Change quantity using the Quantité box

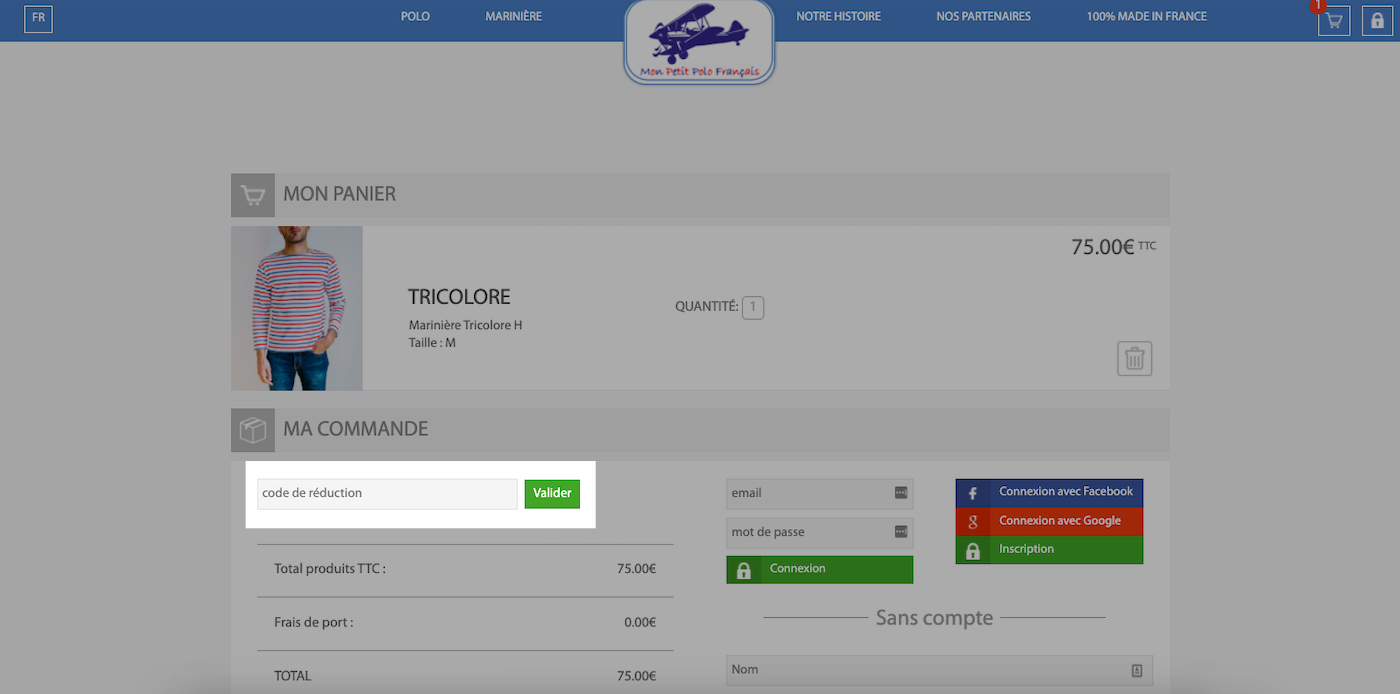[x=753, y=307]
